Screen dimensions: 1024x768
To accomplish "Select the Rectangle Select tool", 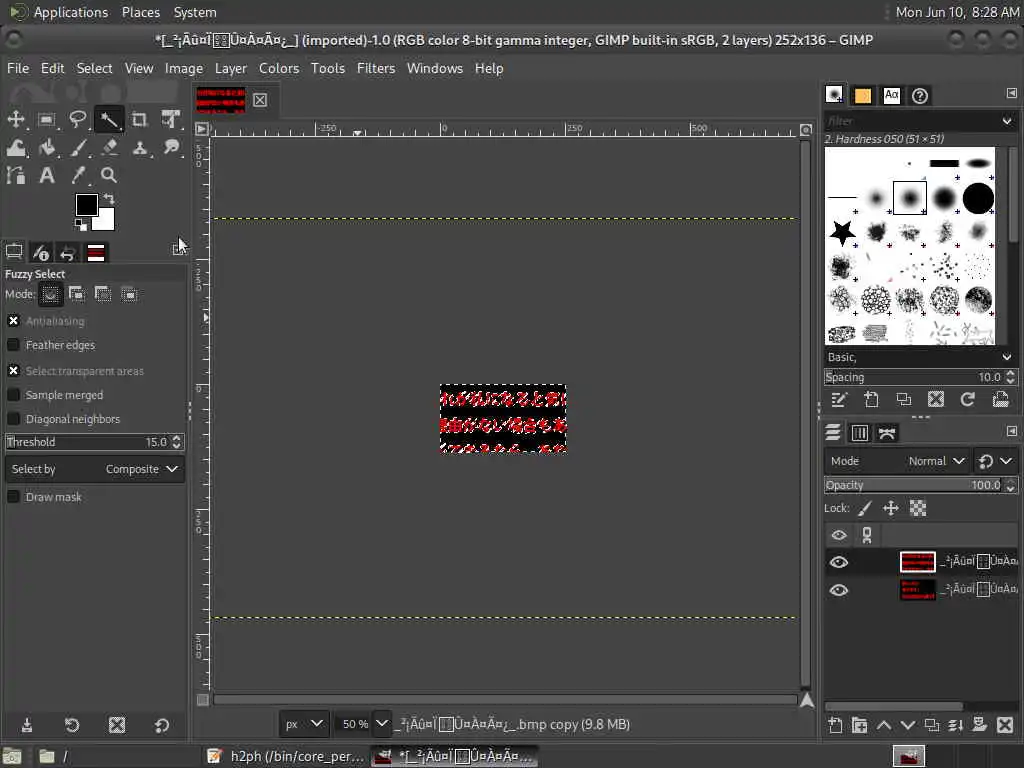I will [x=46, y=120].
